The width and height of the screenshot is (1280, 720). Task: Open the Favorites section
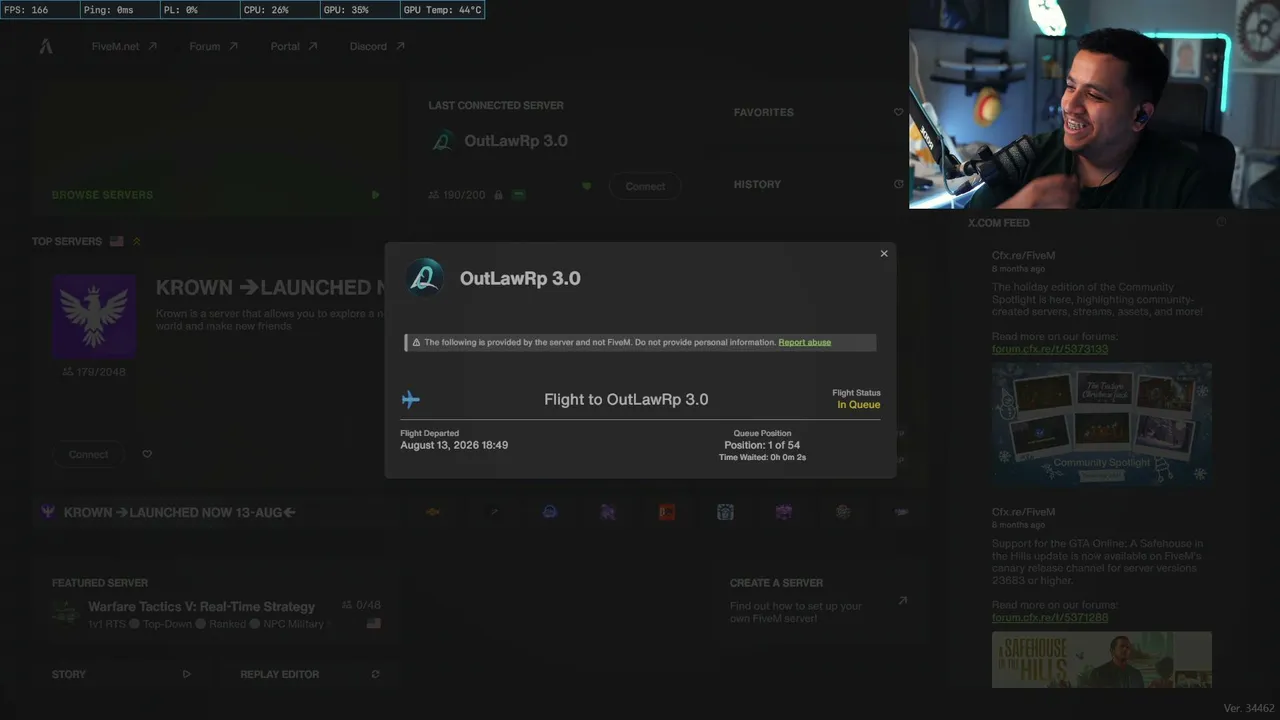point(764,113)
